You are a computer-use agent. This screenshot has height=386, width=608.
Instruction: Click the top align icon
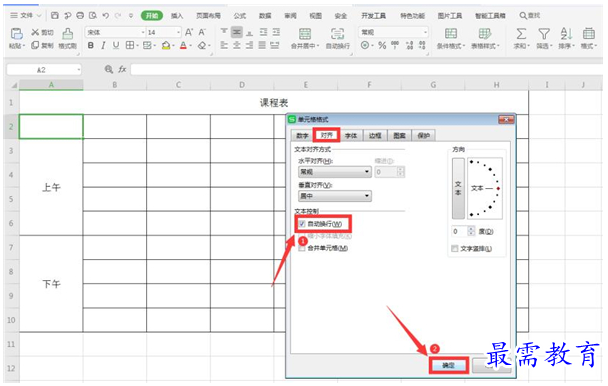[x=224, y=32]
